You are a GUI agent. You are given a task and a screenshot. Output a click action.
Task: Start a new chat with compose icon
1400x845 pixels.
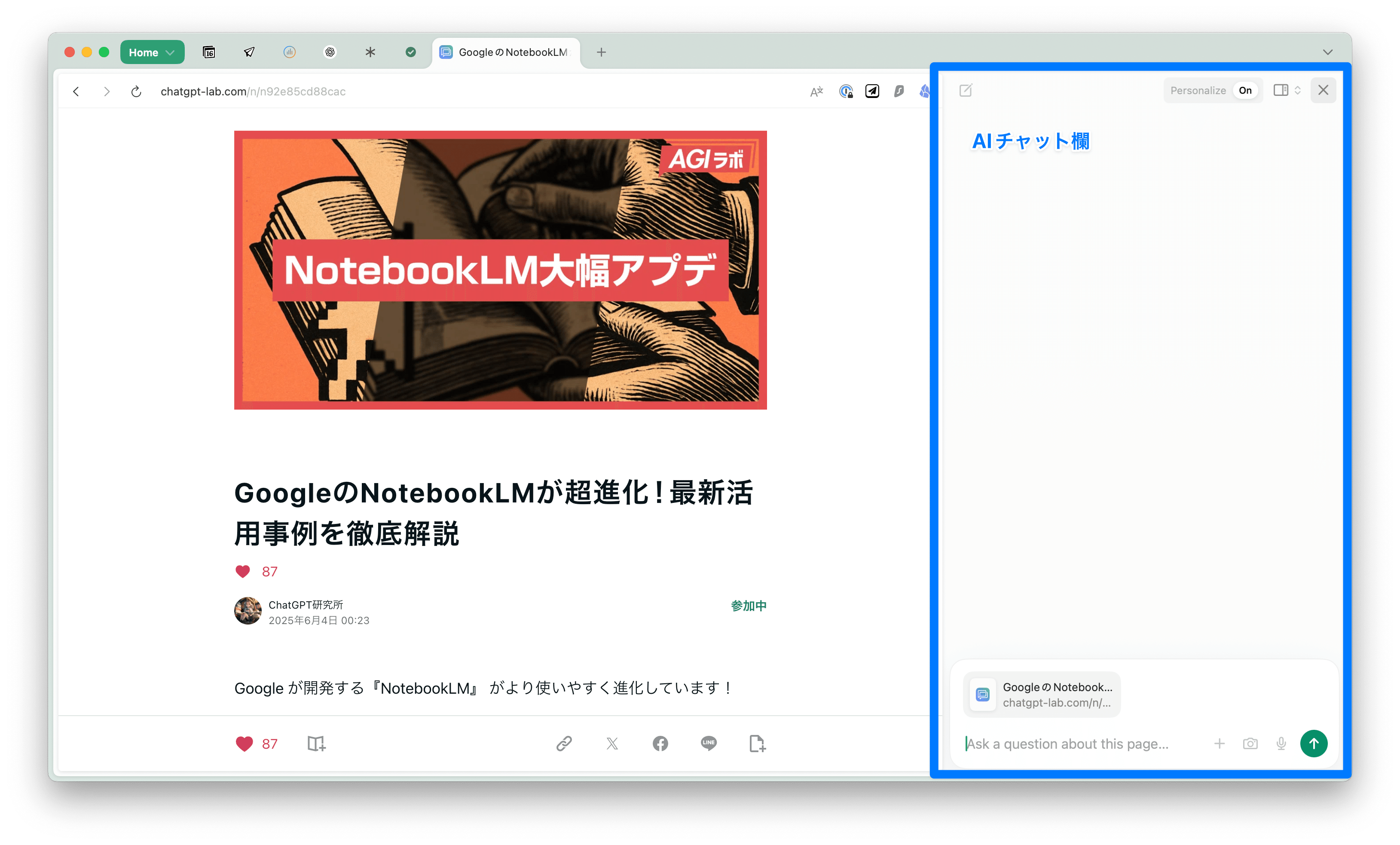[965, 90]
